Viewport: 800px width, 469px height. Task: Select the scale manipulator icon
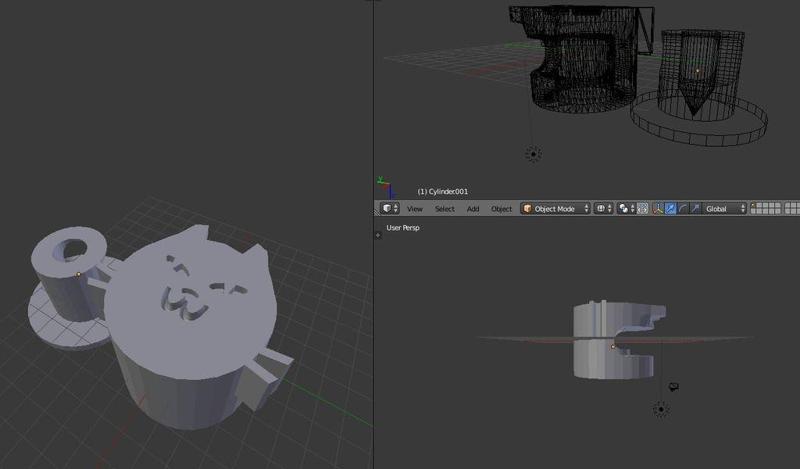pos(695,208)
